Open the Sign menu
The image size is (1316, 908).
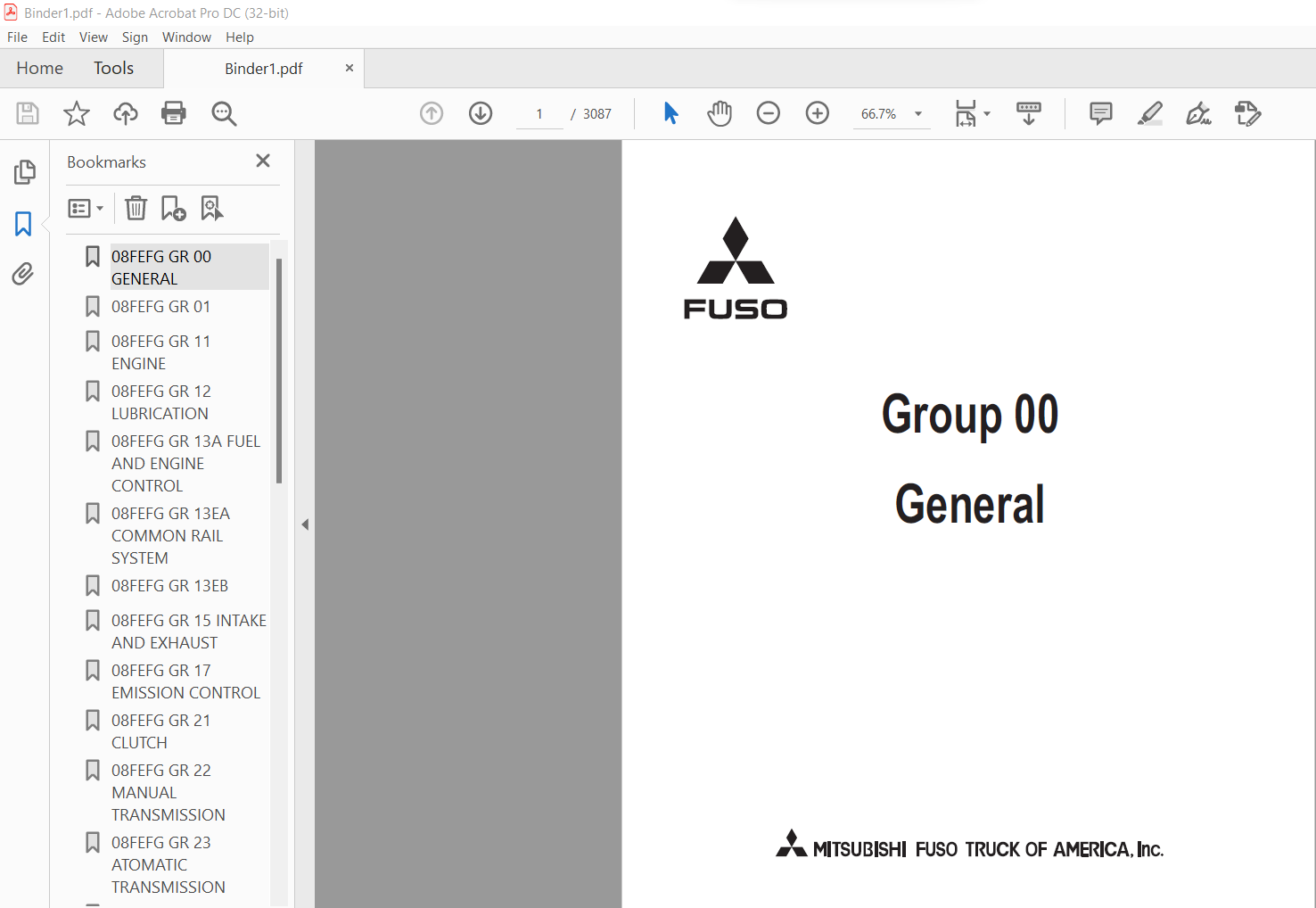(135, 37)
